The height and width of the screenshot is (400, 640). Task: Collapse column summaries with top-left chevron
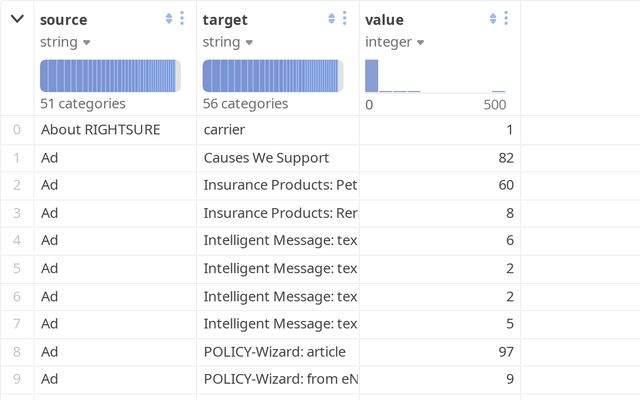click(x=17, y=19)
